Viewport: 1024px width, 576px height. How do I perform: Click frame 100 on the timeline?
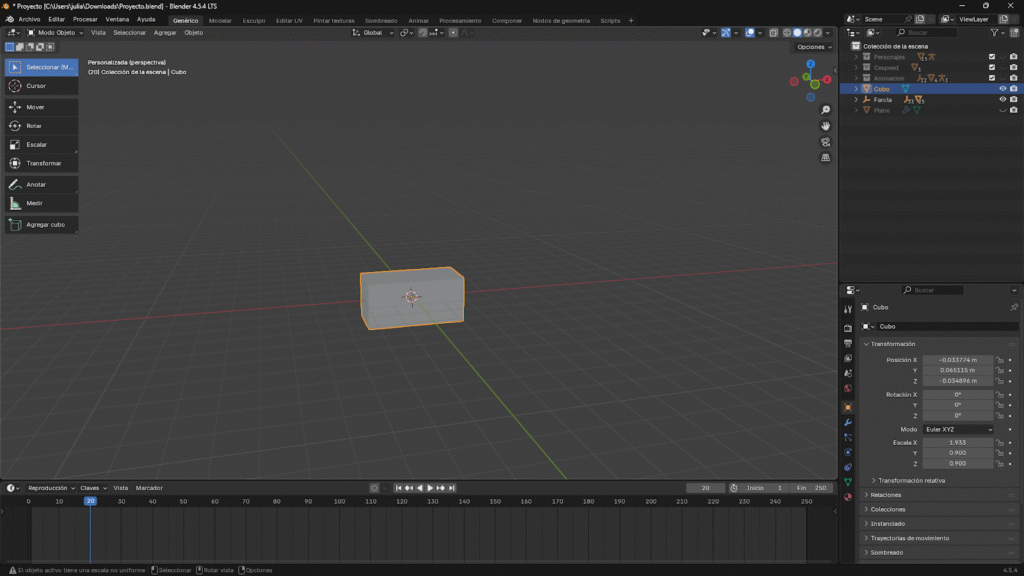339,501
